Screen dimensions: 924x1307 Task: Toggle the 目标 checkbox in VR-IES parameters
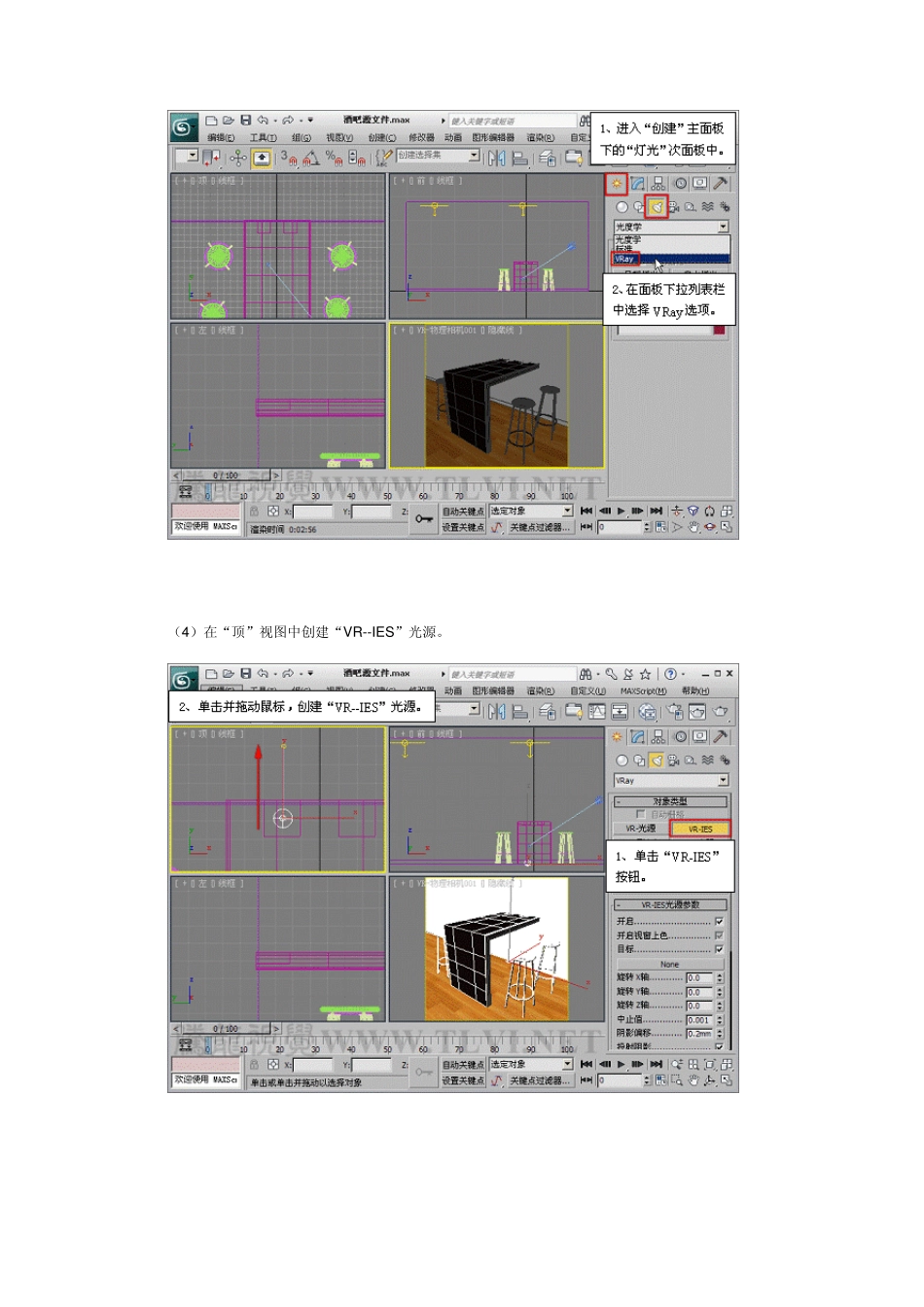720,949
